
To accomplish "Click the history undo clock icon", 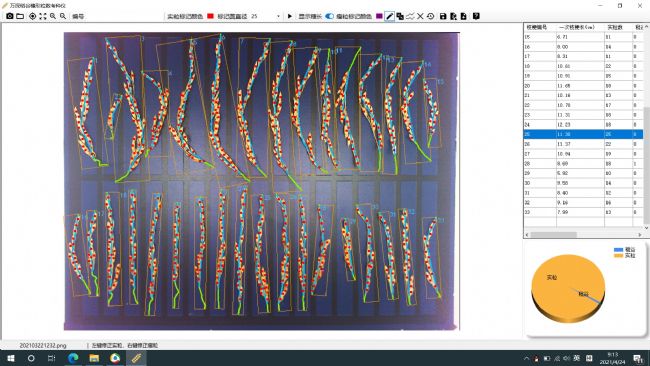I will [x=430, y=16].
